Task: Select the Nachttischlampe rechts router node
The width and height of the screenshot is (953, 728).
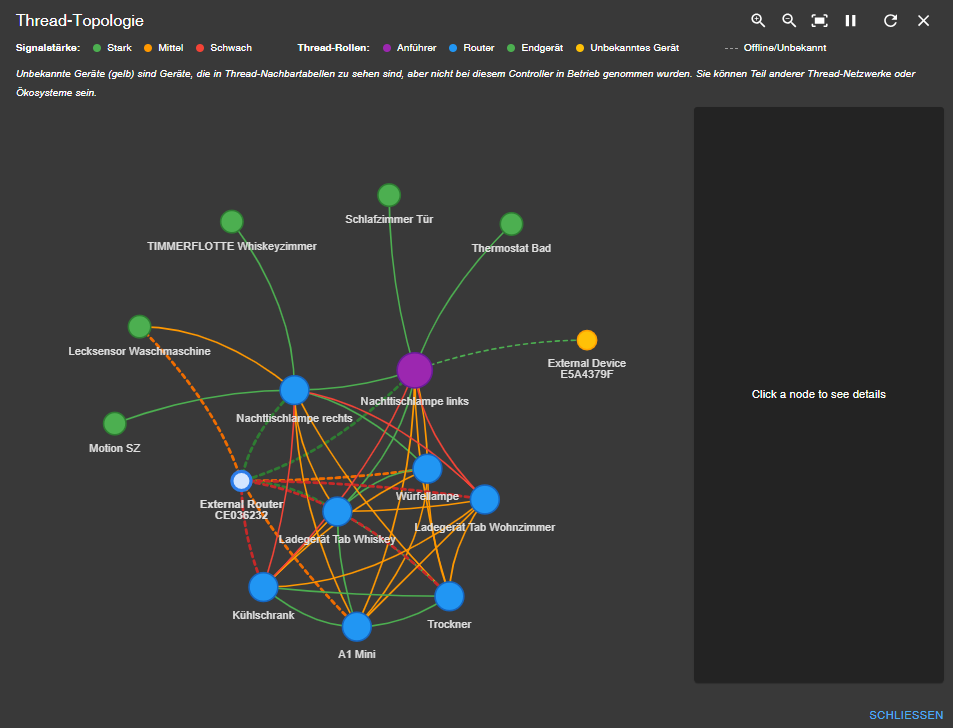Action: 295,390
